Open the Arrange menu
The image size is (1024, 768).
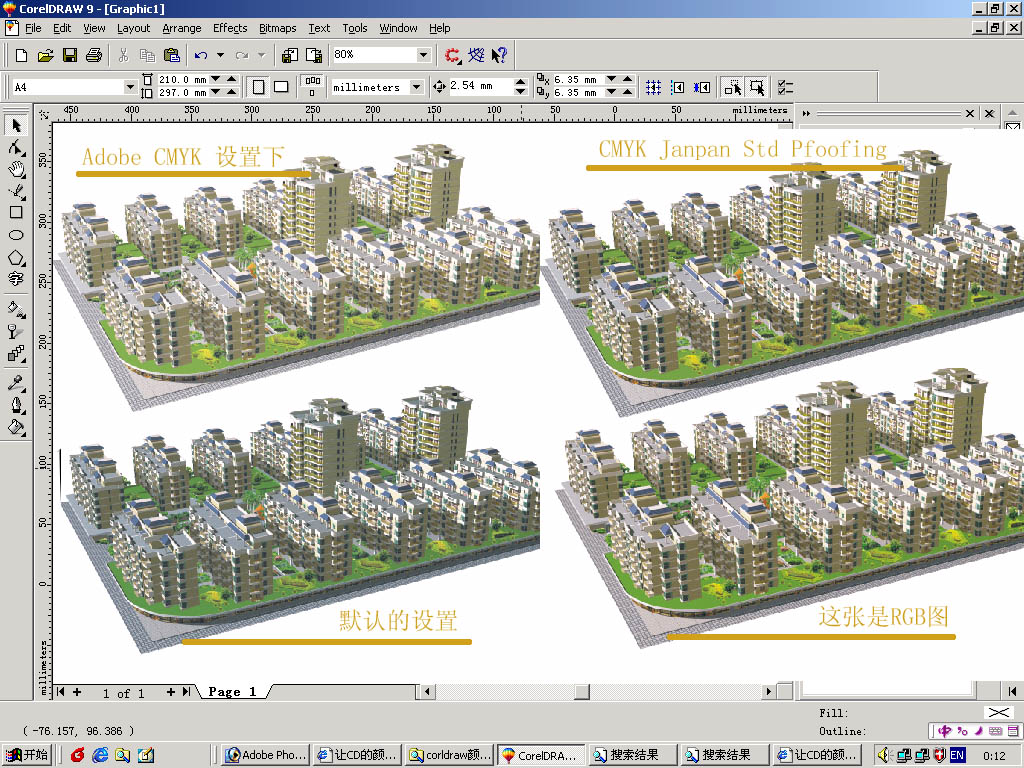pos(182,28)
